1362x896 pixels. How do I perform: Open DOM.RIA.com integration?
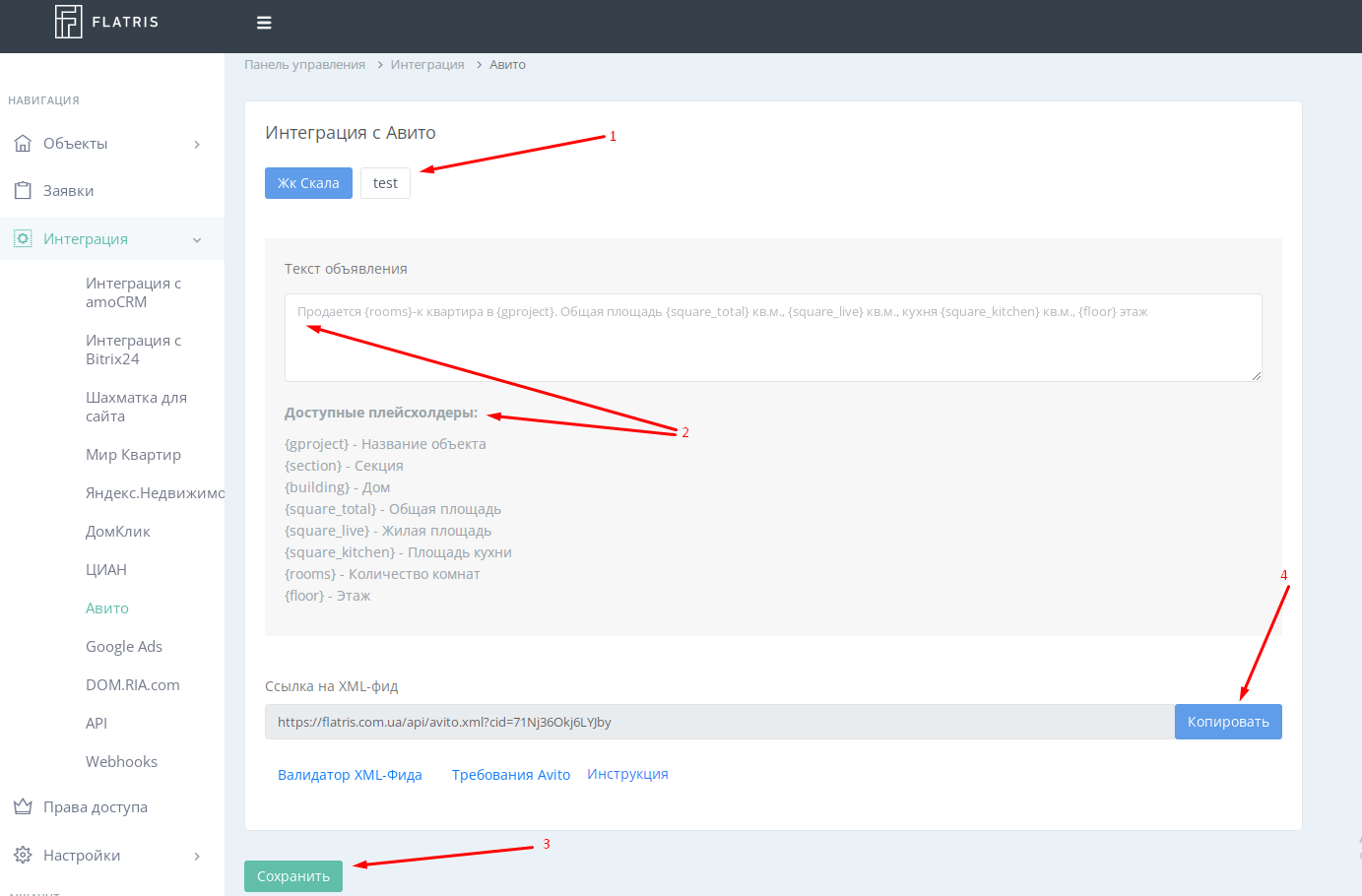[x=133, y=685]
